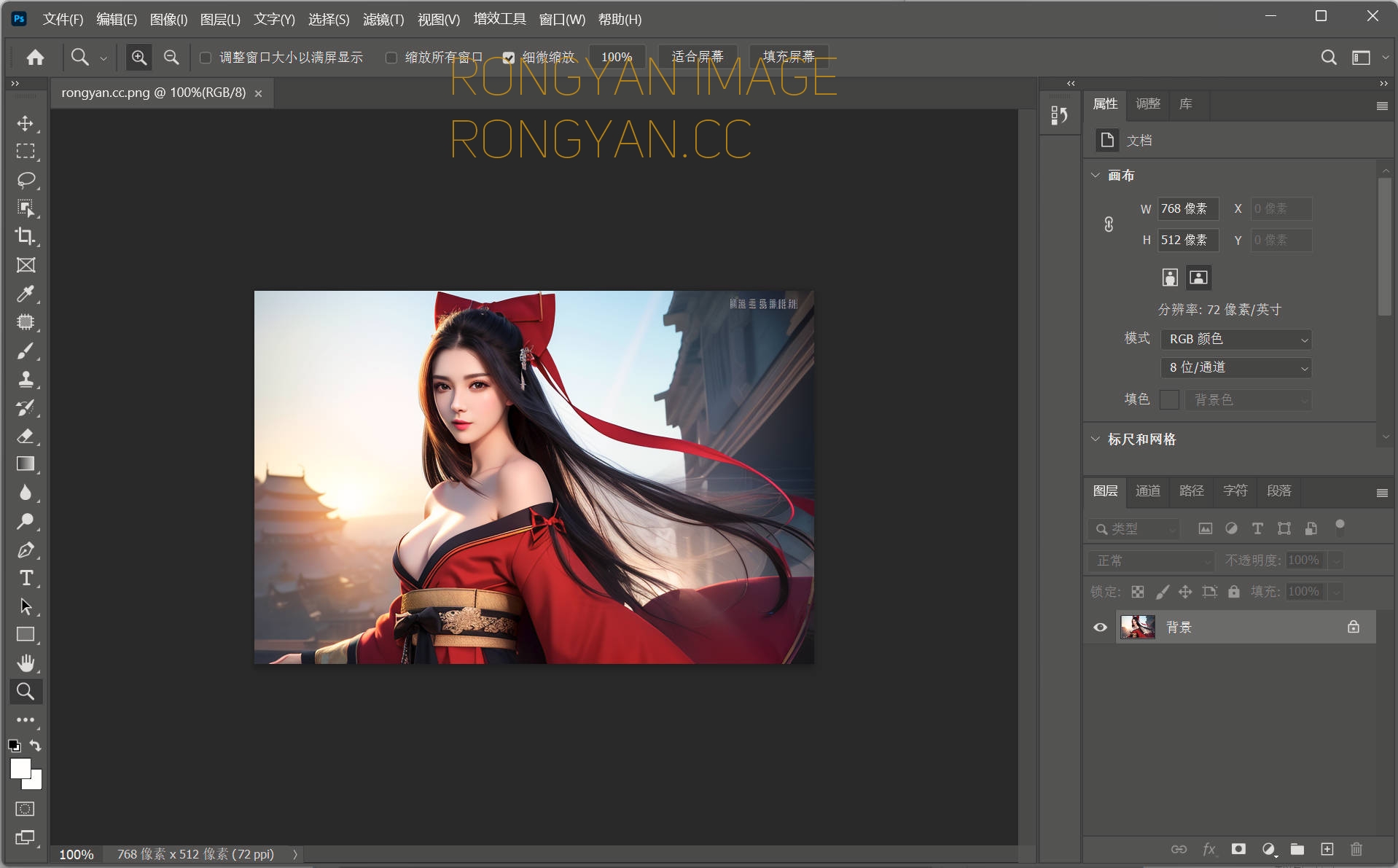Select the Blur tool
The width and height of the screenshot is (1398, 868).
click(x=26, y=493)
